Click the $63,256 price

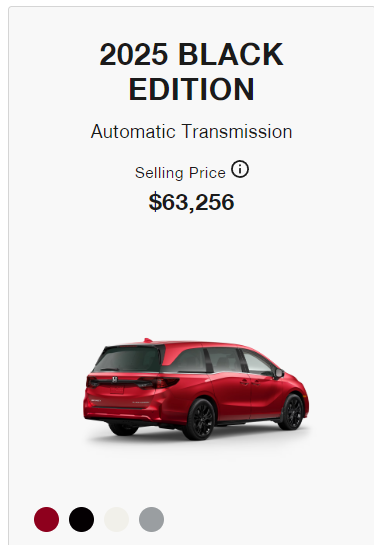192,202
